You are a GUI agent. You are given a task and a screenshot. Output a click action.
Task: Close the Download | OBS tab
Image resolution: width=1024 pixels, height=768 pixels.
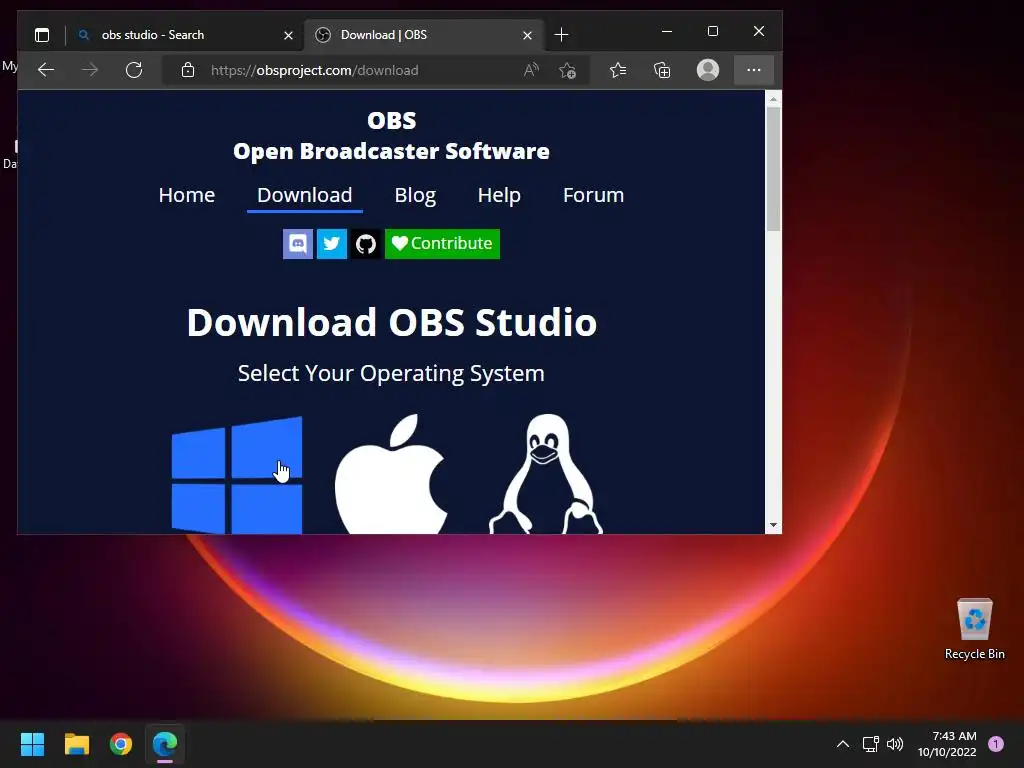(528, 35)
